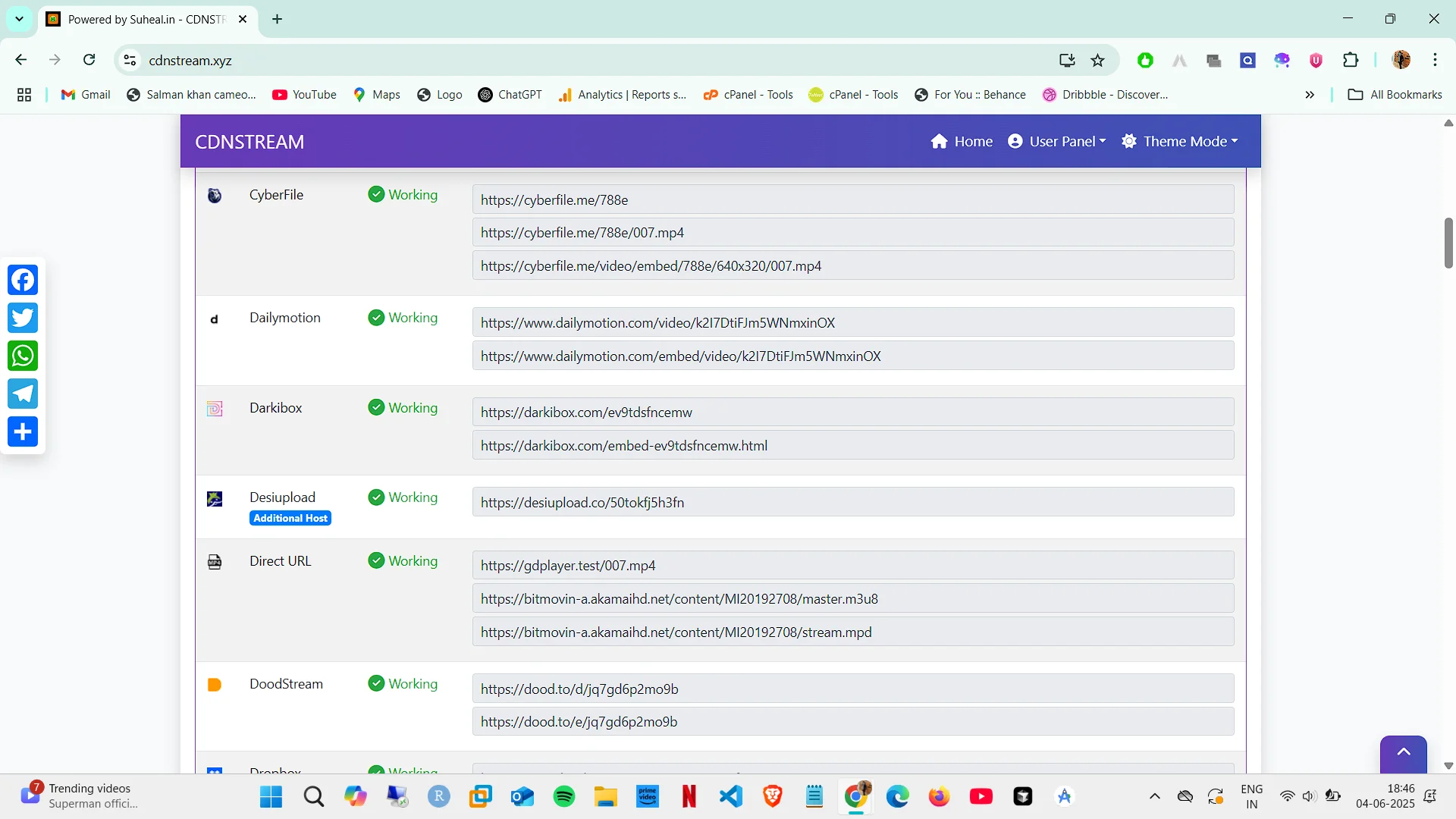The image size is (1456, 819).
Task: Go back to the previous page
Action: (21, 60)
